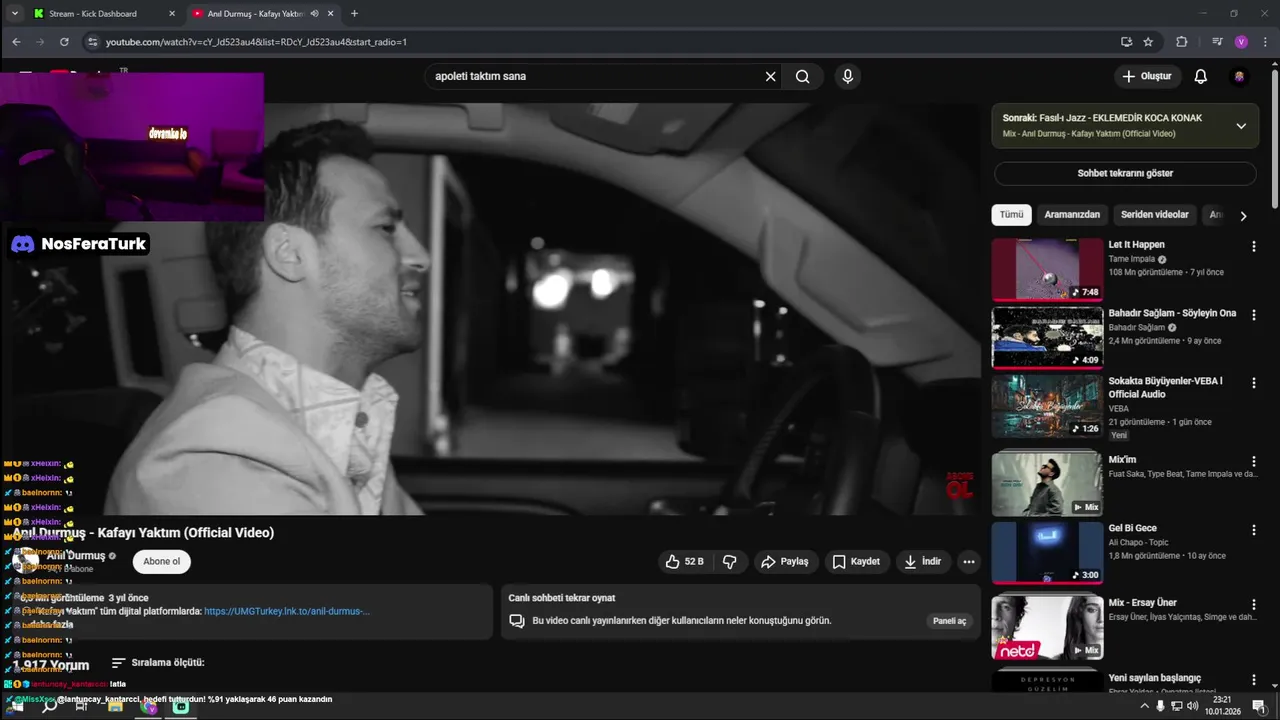
Task: Click the Paneli aç button
Action: (949, 621)
